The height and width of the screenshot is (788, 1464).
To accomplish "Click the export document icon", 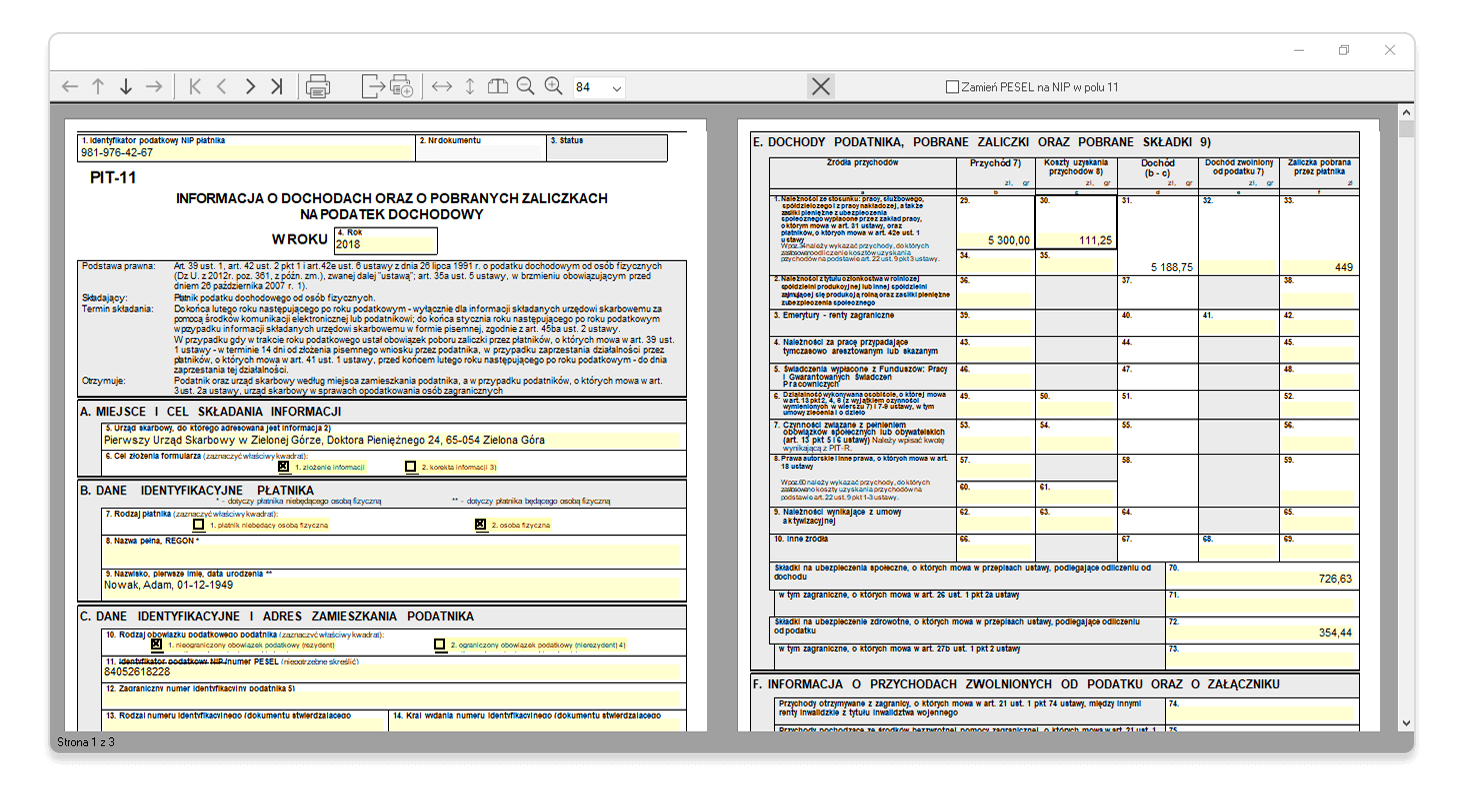I will pos(373,87).
